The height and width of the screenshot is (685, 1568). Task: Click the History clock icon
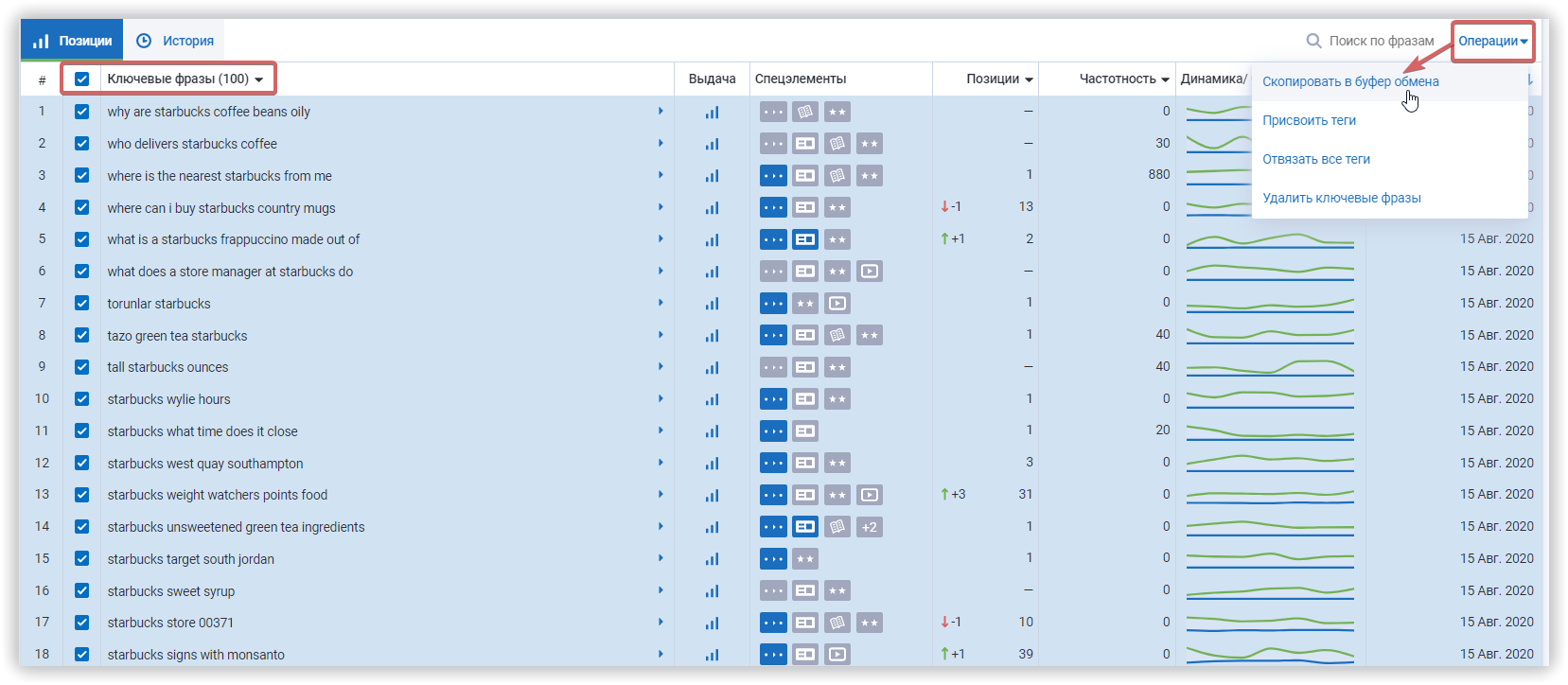(144, 41)
